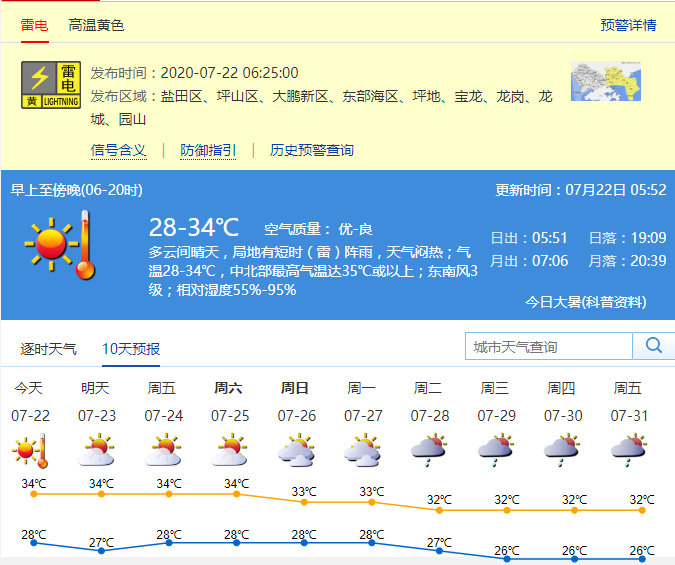This screenshot has width=675, height=565.
Task: Click the 今日大暑(科普资料) link
Action: tap(586, 302)
